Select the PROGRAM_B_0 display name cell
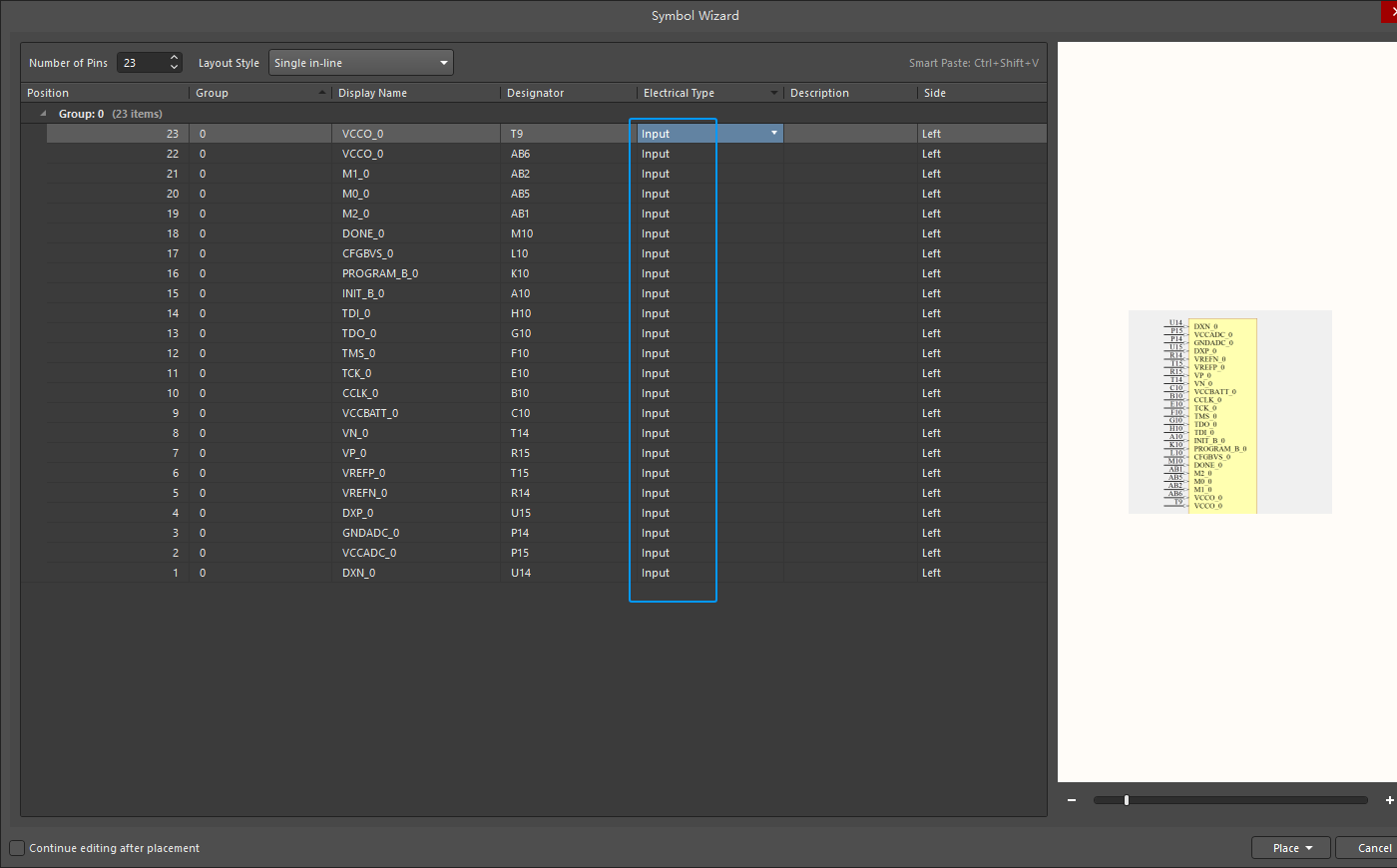Screen dimensions: 1397x868 [x=416, y=273]
